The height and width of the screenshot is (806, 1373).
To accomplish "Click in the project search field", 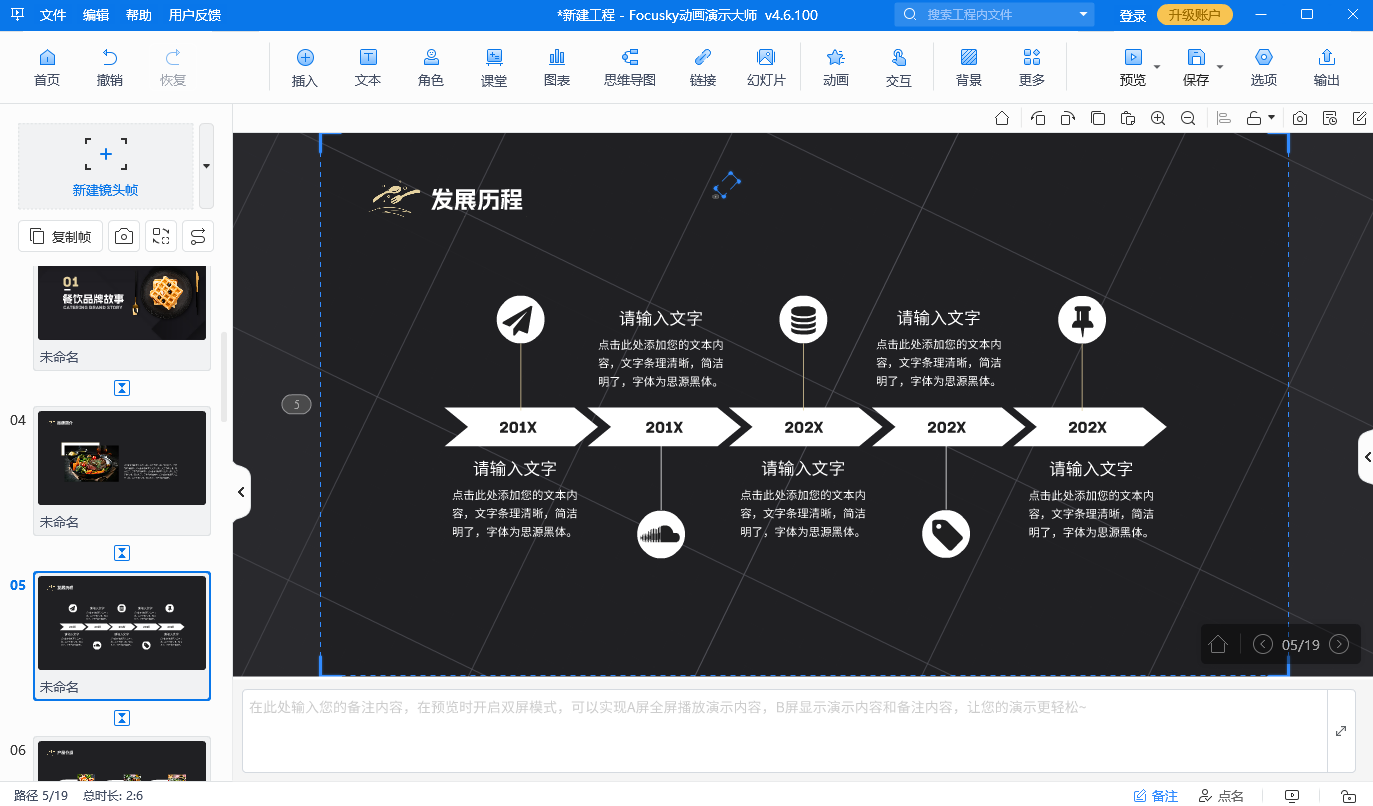I will tap(995, 15).
